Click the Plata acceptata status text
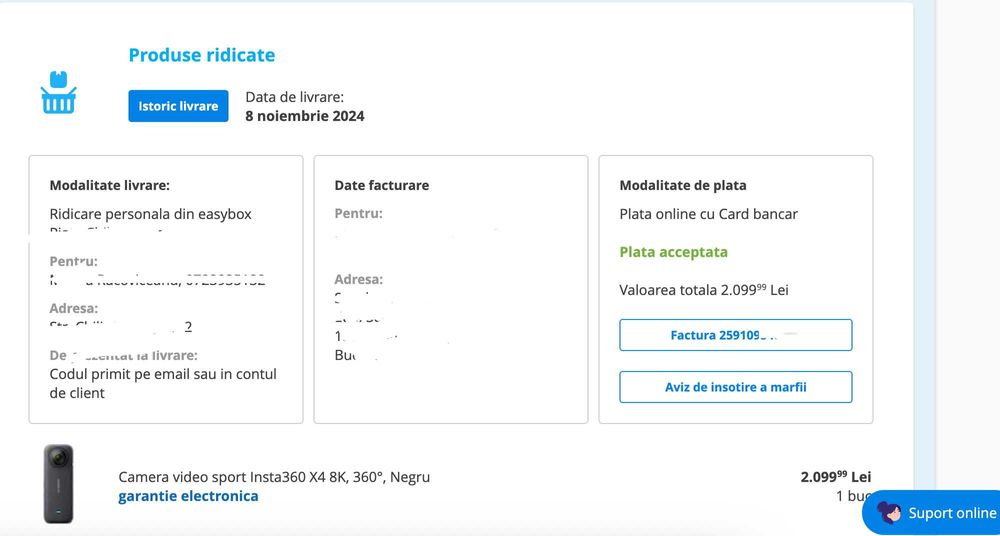 [673, 252]
